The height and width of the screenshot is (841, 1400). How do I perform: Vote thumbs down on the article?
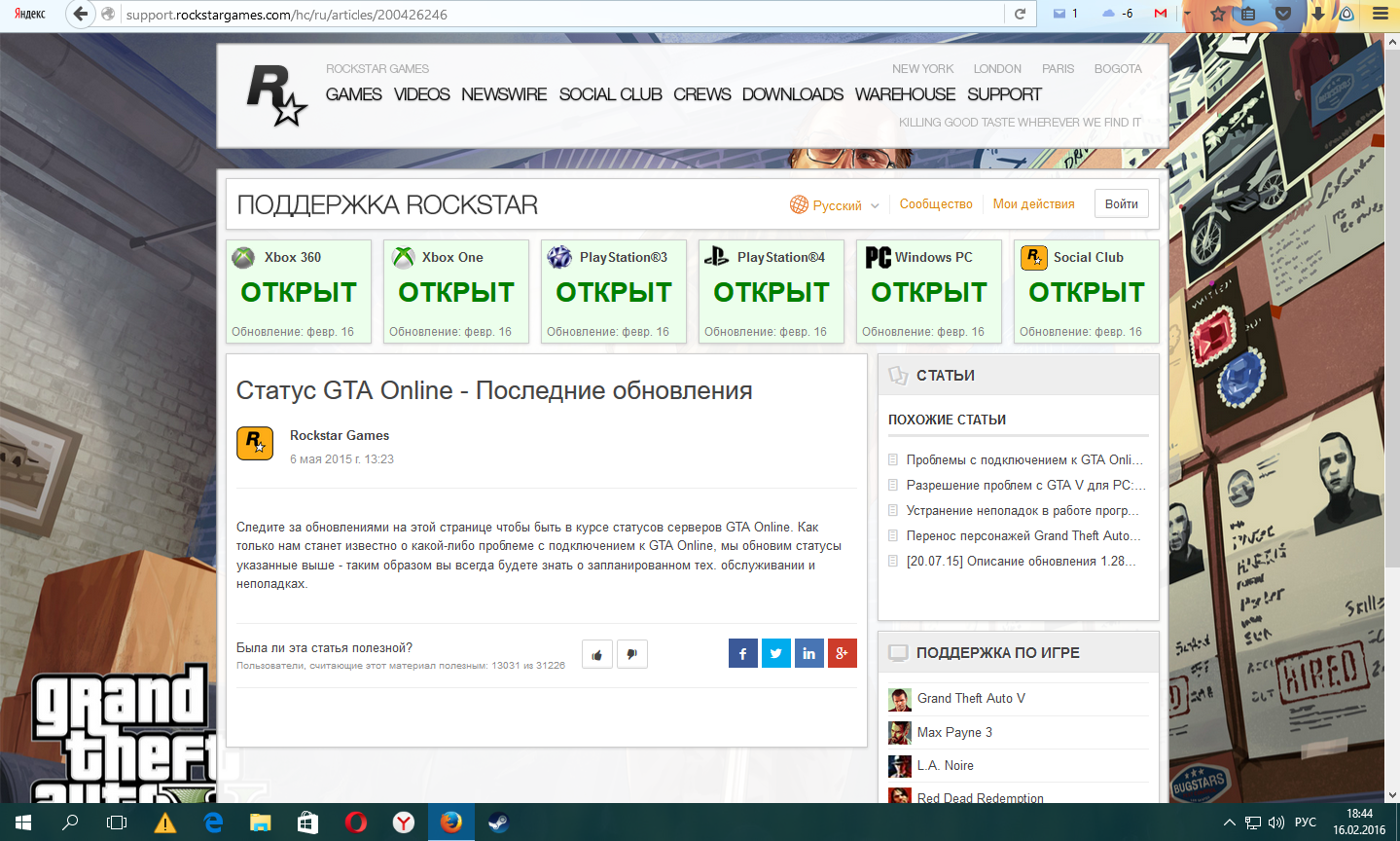[x=632, y=654]
